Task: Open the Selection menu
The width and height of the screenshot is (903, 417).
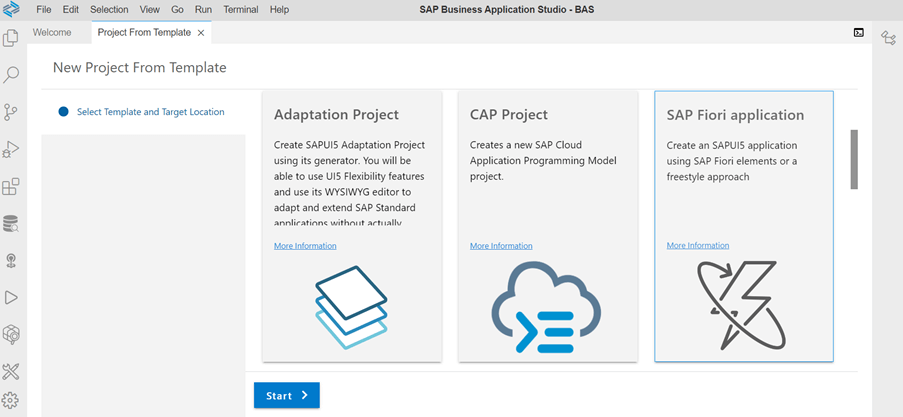Action: tap(109, 10)
